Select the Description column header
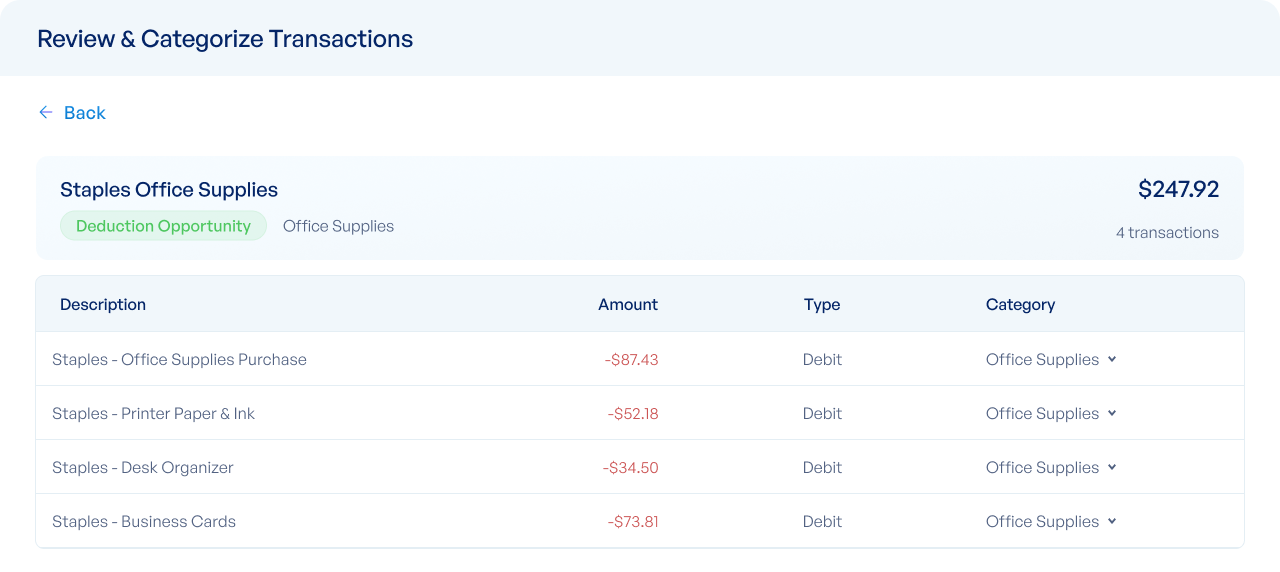 tap(103, 305)
